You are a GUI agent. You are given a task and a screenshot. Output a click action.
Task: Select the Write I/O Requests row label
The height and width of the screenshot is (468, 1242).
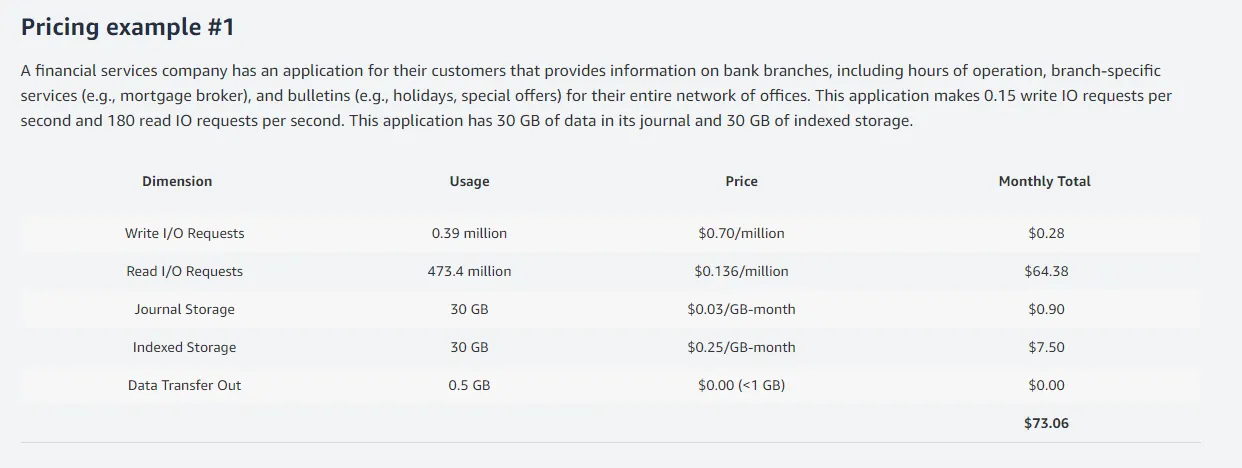(184, 233)
